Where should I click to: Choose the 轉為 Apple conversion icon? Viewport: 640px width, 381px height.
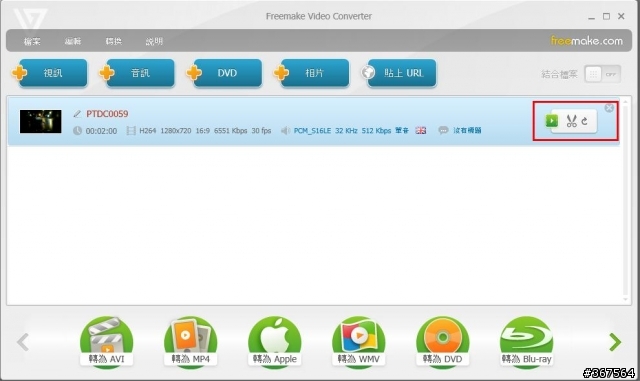point(274,342)
